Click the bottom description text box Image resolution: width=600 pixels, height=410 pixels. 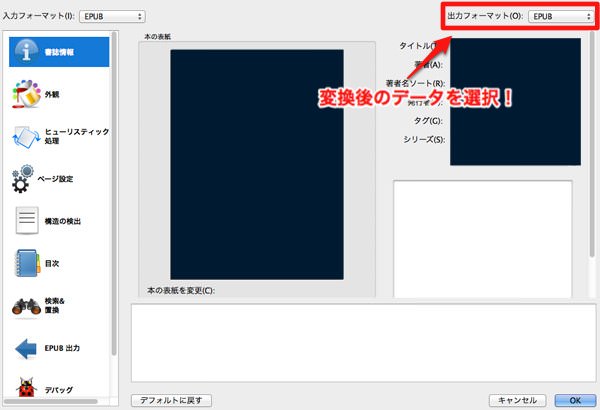click(x=364, y=343)
